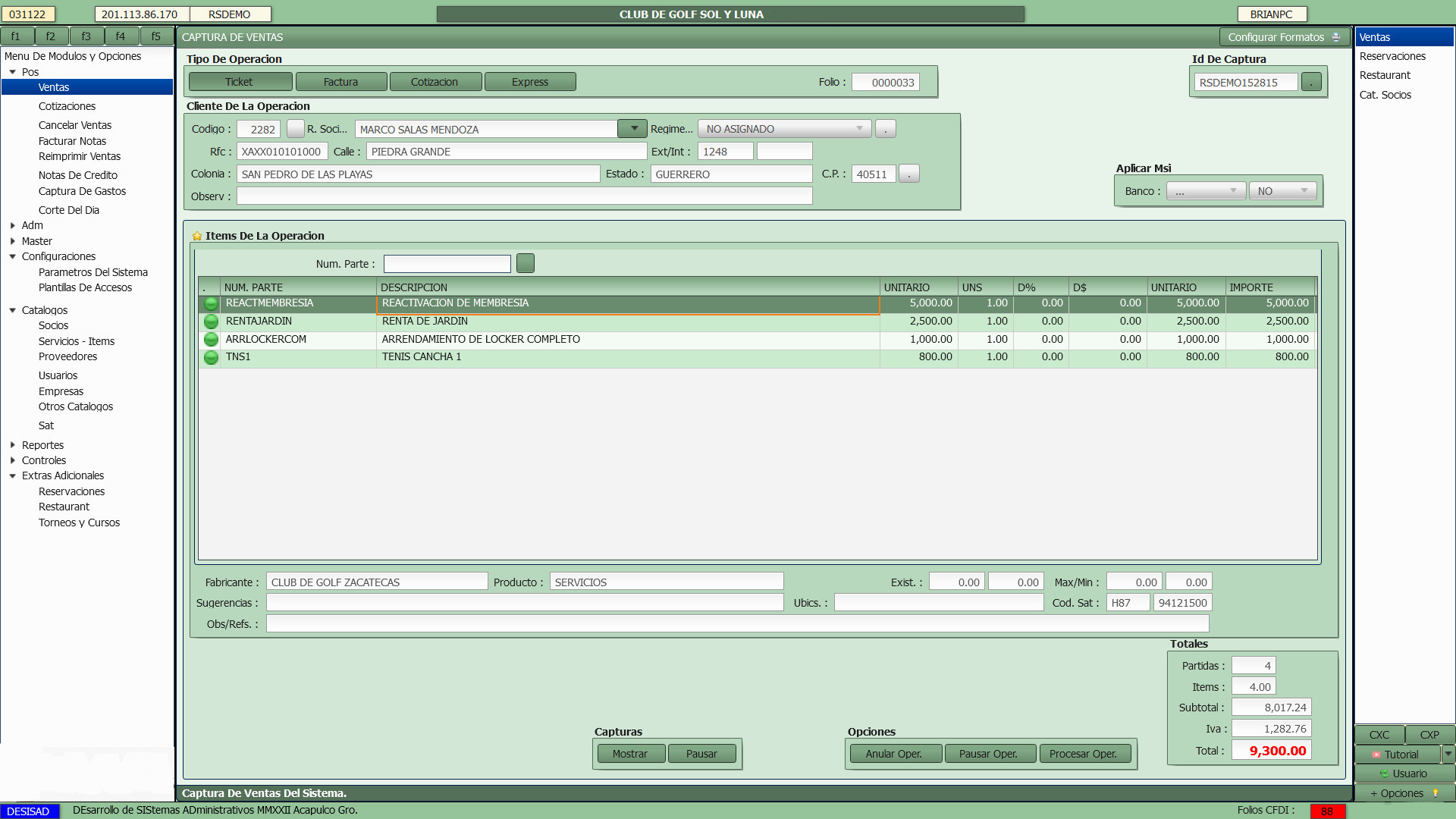The image size is (1456, 819).
Task: Select Ticket operation type
Action: point(240,82)
